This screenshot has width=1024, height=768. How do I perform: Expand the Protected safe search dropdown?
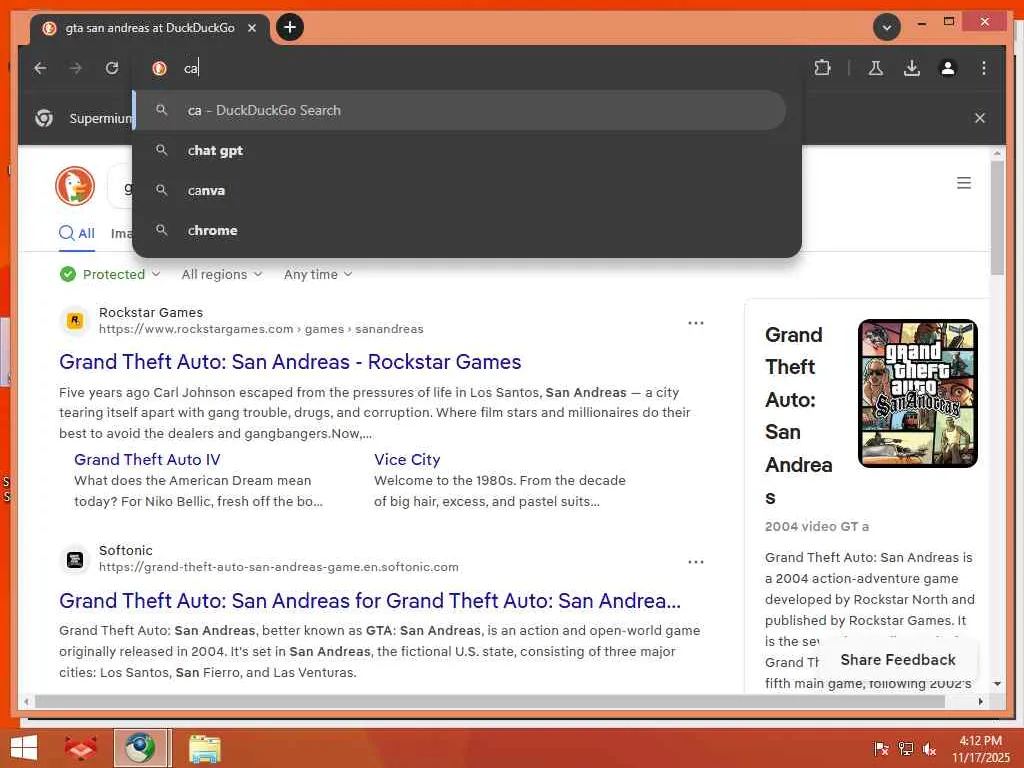(x=110, y=274)
